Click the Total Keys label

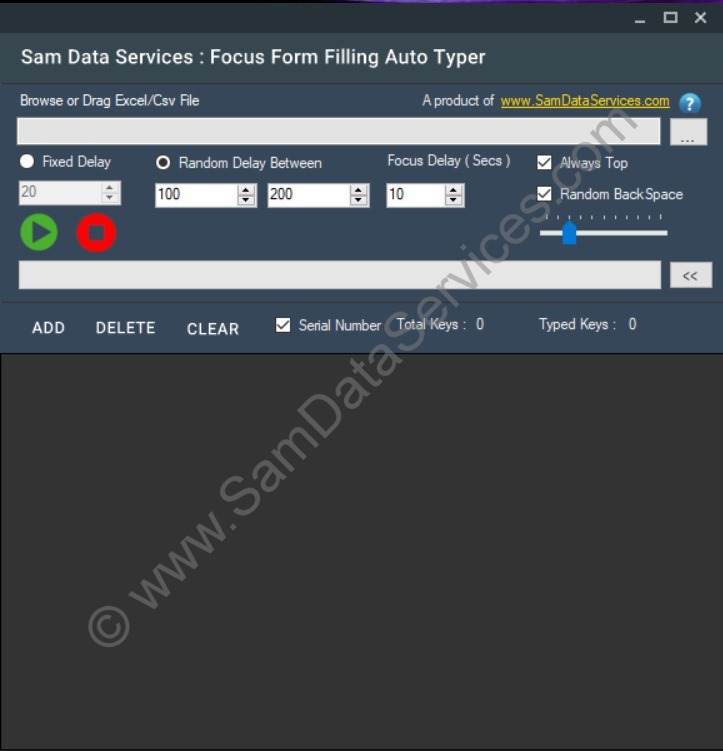(x=431, y=324)
